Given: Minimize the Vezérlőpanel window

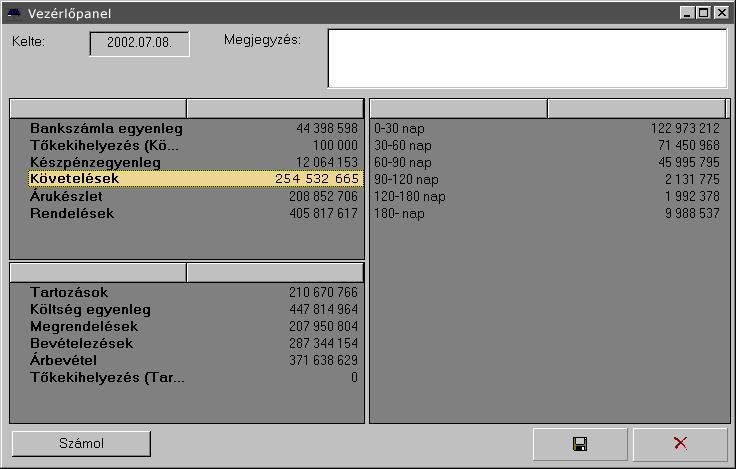Looking at the screenshot, I should pyautogui.click(x=687, y=13).
